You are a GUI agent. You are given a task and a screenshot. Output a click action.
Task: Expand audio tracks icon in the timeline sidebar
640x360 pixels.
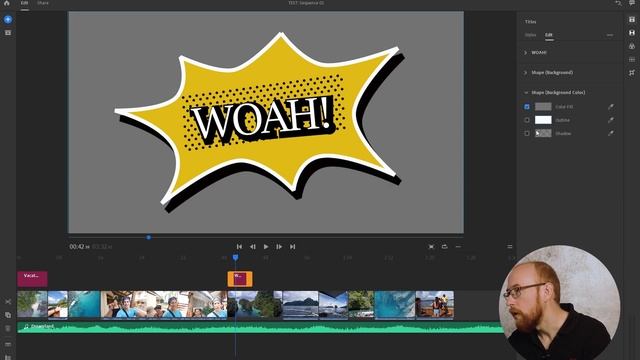tap(8, 345)
